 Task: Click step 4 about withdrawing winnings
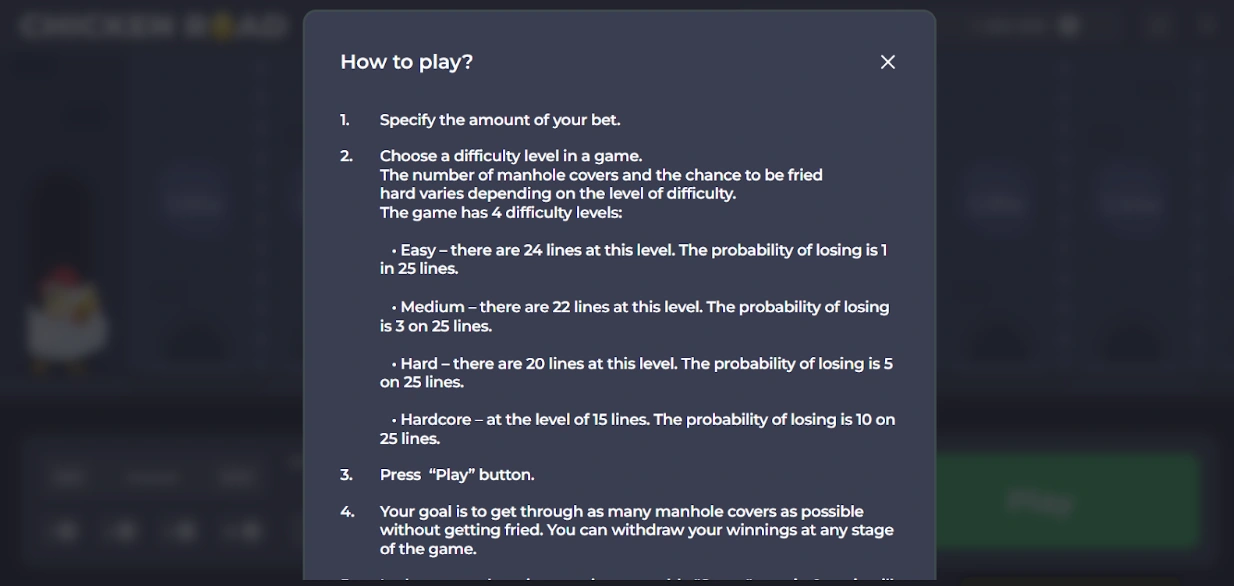[637, 530]
